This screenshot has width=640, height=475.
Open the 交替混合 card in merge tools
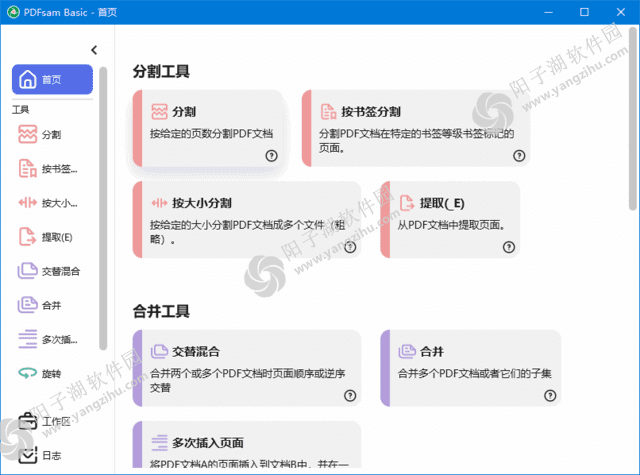(247, 368)
